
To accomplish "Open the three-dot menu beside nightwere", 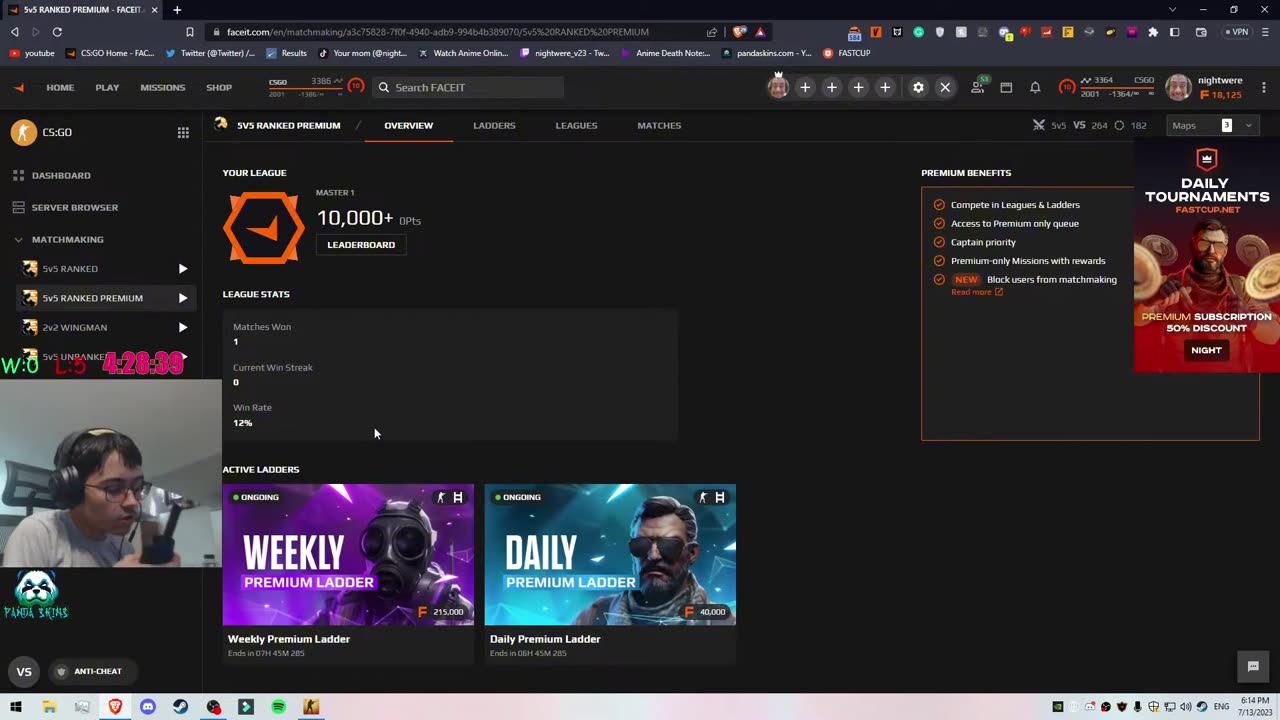I will (1264, 87).
